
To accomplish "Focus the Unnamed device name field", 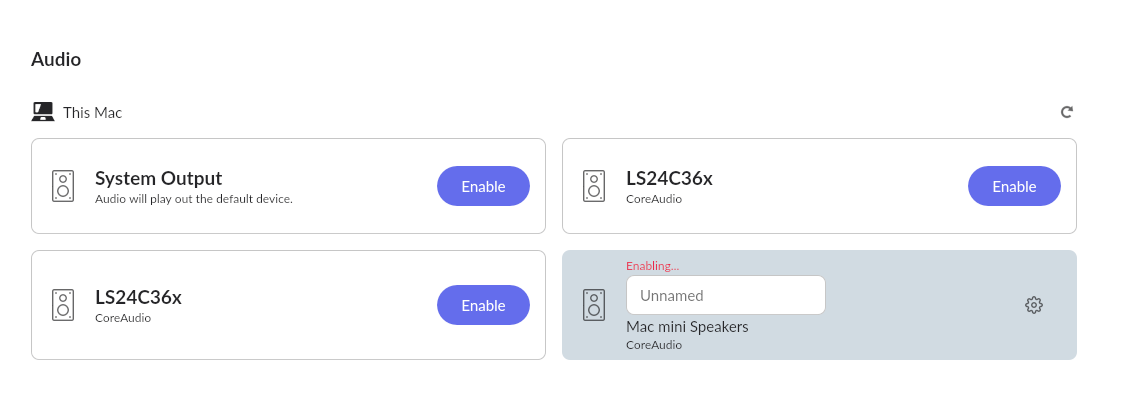I will click(725, 295).
